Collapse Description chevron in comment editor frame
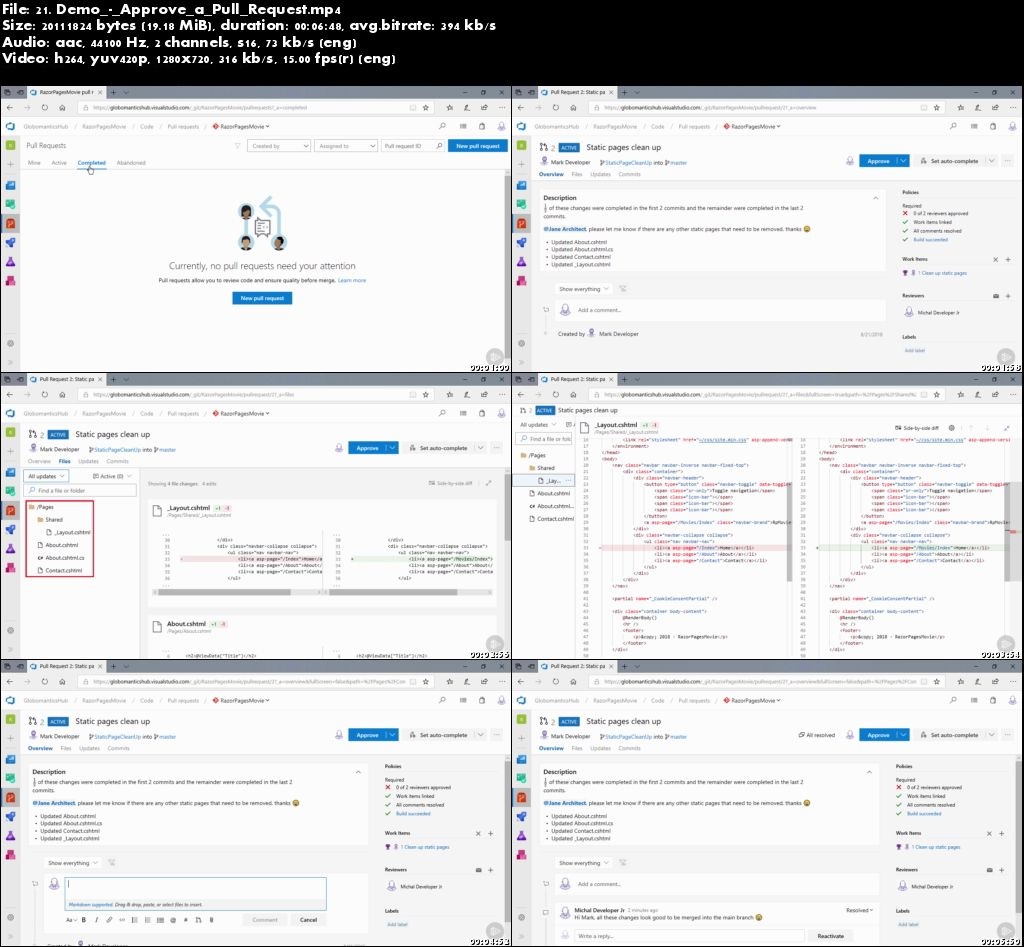This screenshot has width=1024, height=947. pyautogui.click(x=358, y=772)
